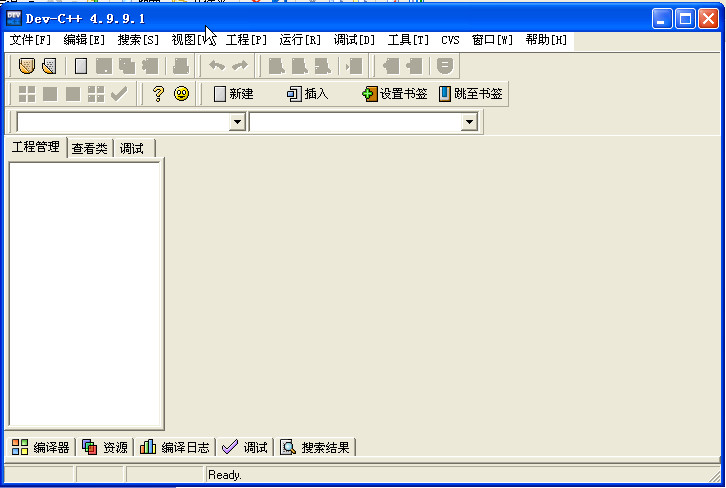Open the 编辑[E] menu
This screenshot has height=488, width=726.
pos(84,40)
